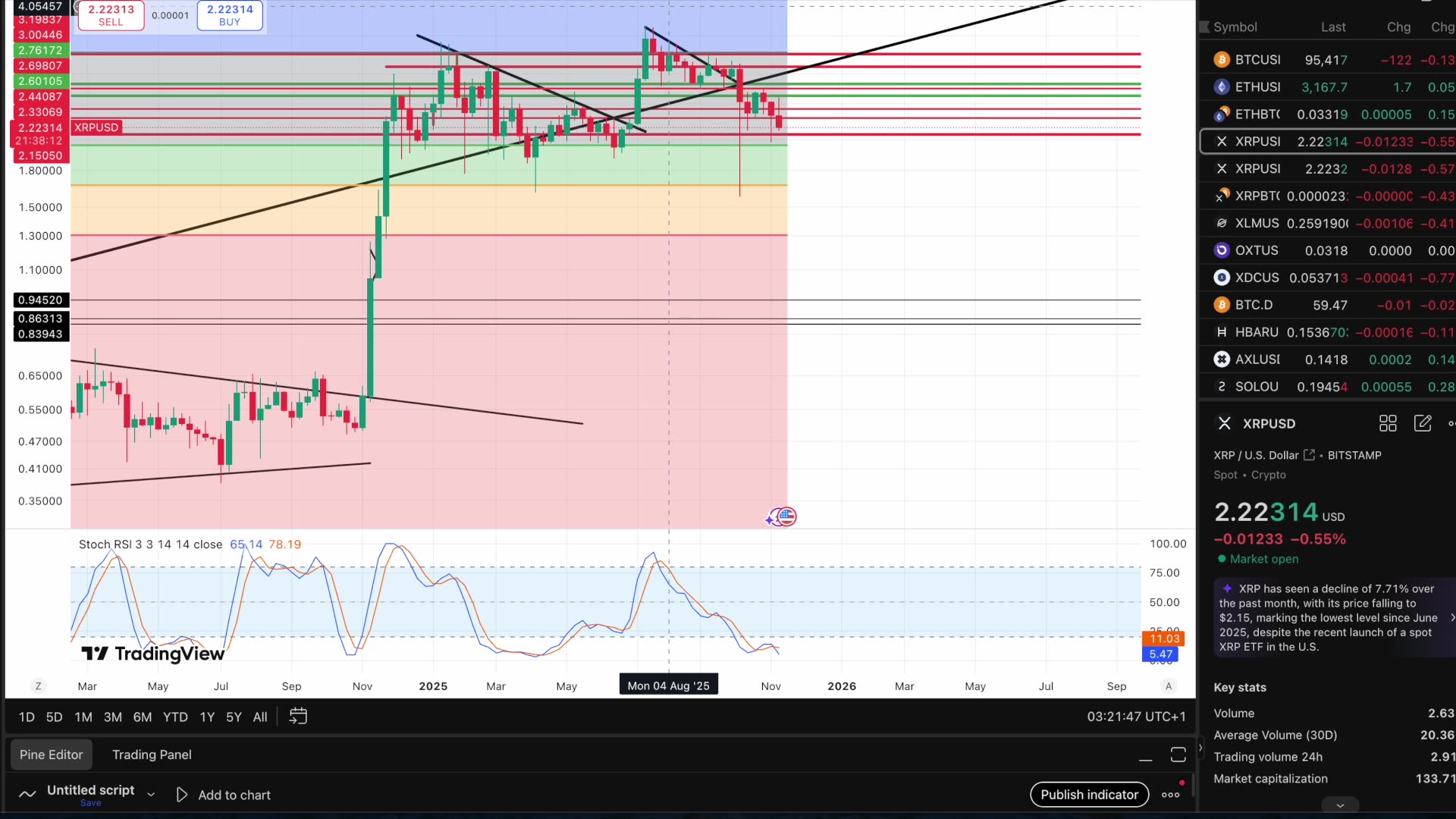Select BTC.D in the watchlist

point(1327,305)
